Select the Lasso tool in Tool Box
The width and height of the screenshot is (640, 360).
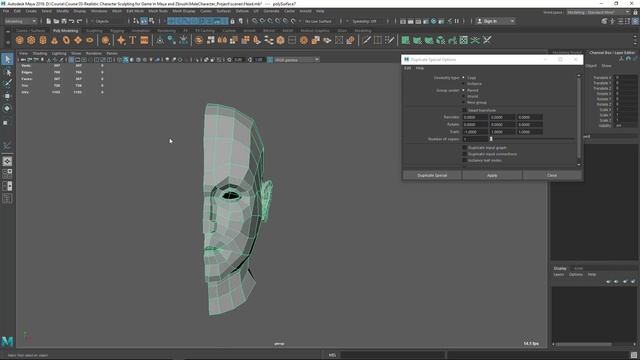[7, 72]
